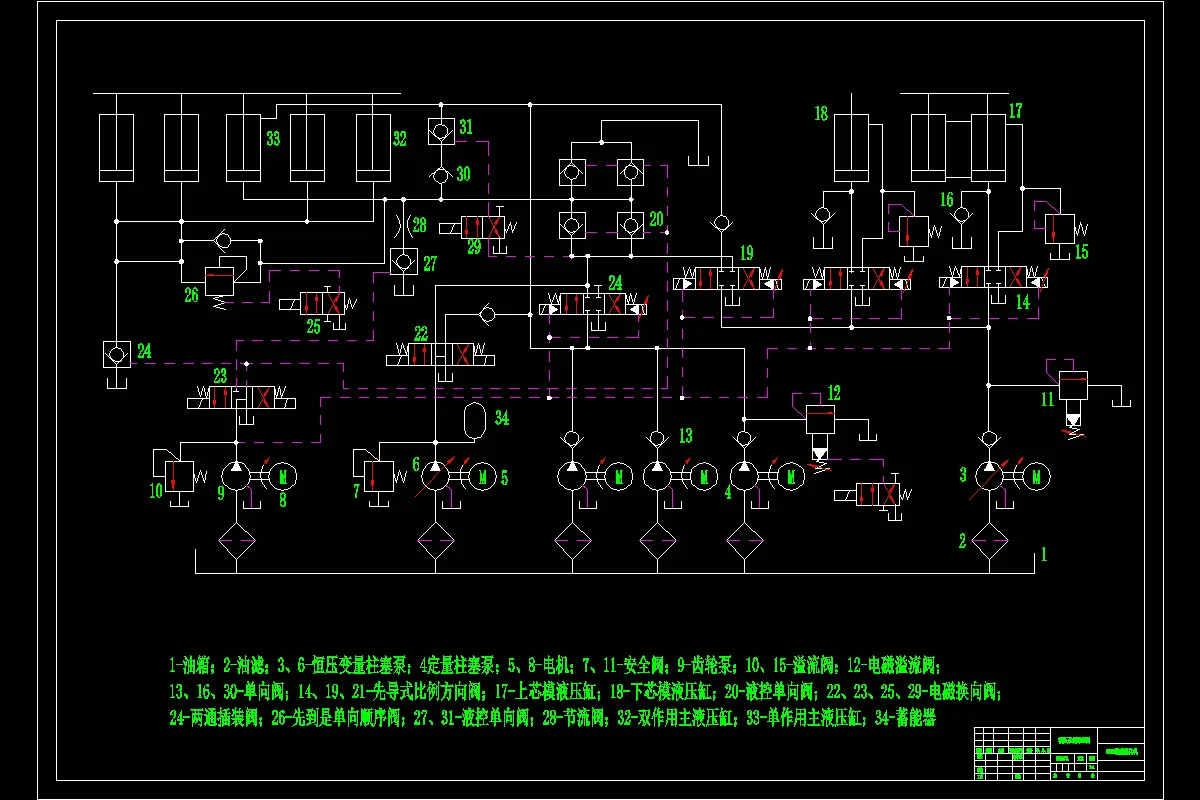The width and height of the screenshot is (1200, 800).
Task: Pick the fixed piston pump labeled 4
Action: [x=743, y=477]
